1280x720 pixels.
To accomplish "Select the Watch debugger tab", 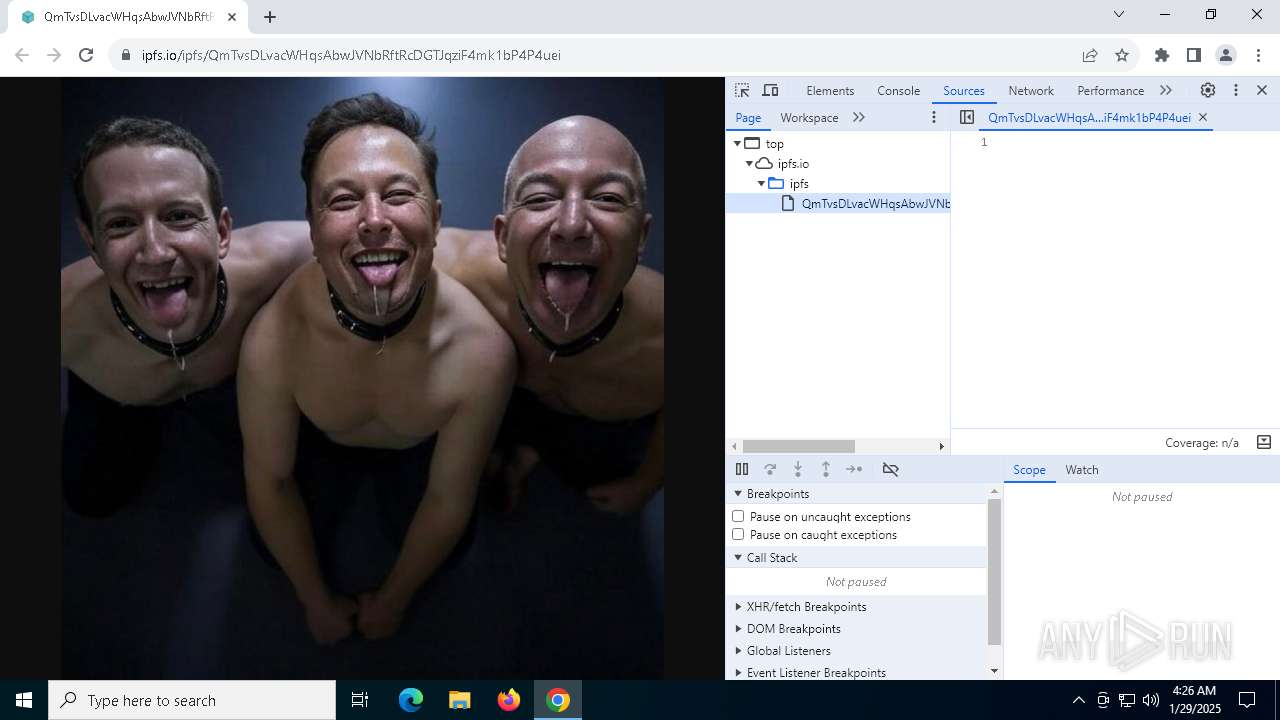I will point(1082,470).
